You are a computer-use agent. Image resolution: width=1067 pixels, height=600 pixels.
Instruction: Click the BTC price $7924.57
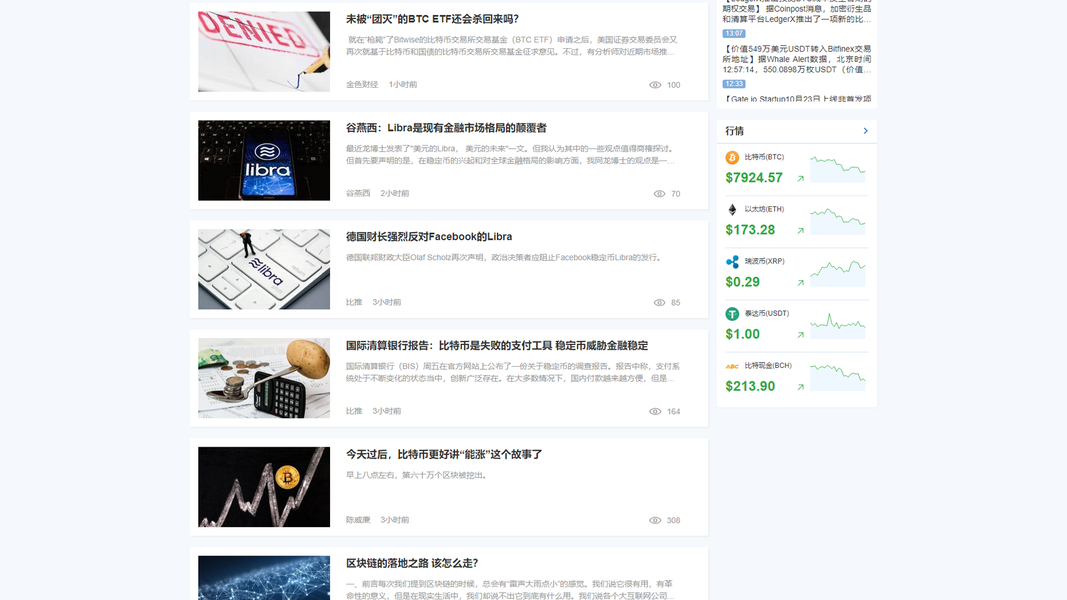[754, 178]
